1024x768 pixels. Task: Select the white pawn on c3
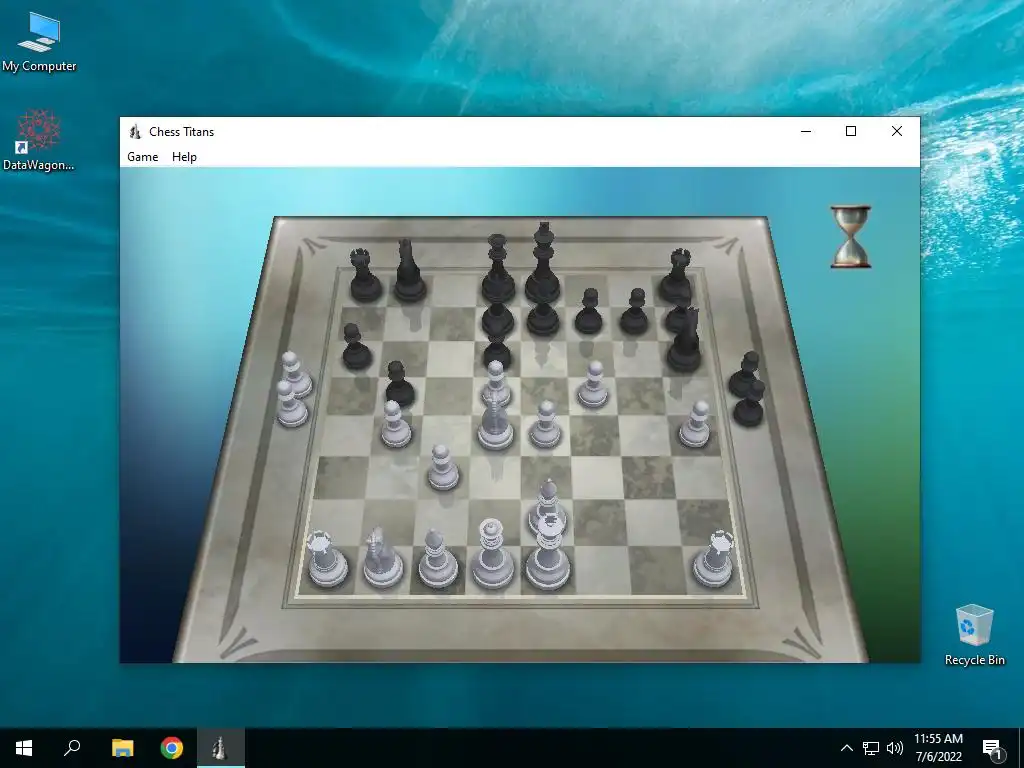(443, 468)
